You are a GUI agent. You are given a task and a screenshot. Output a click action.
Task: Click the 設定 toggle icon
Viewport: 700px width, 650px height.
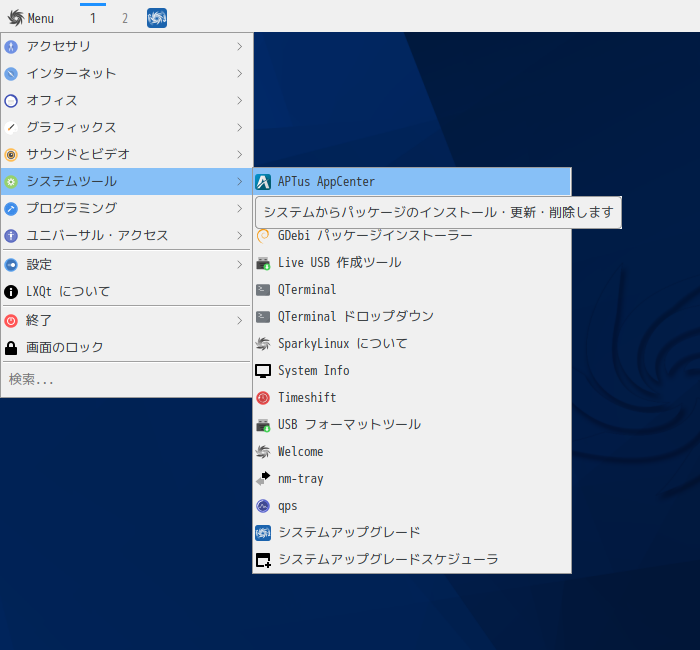[x=11, y=265]
